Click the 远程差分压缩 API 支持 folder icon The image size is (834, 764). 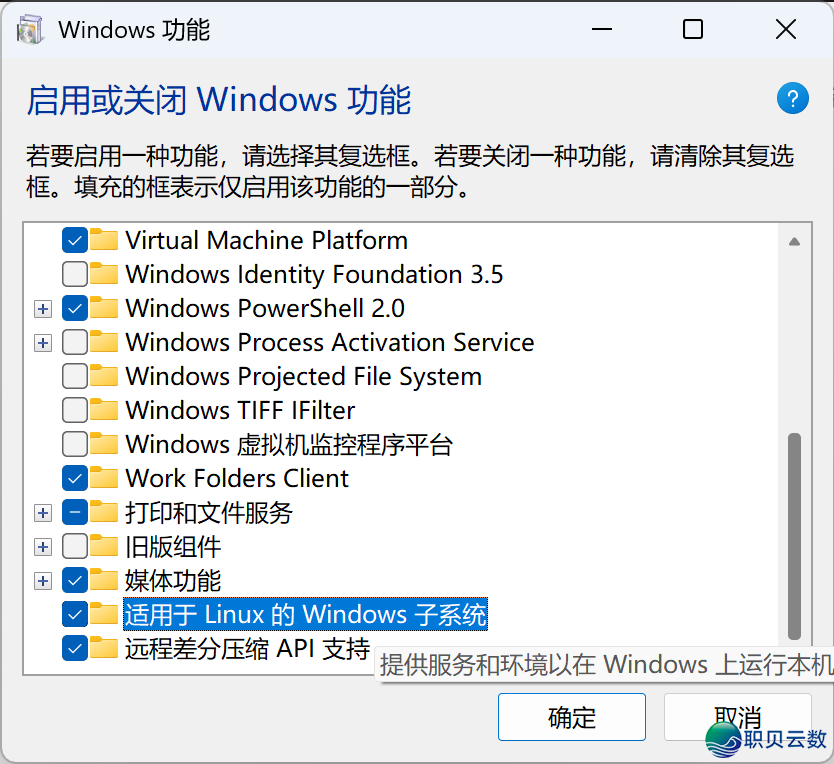104,648
